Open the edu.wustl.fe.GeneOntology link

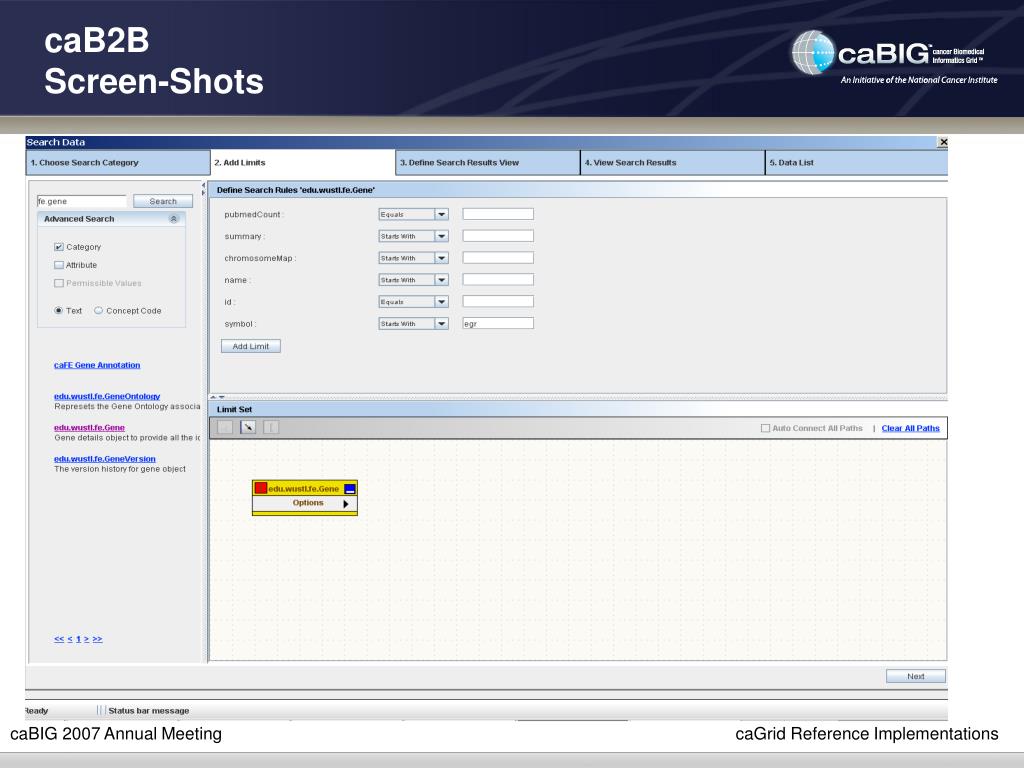[x=107, y=396]
